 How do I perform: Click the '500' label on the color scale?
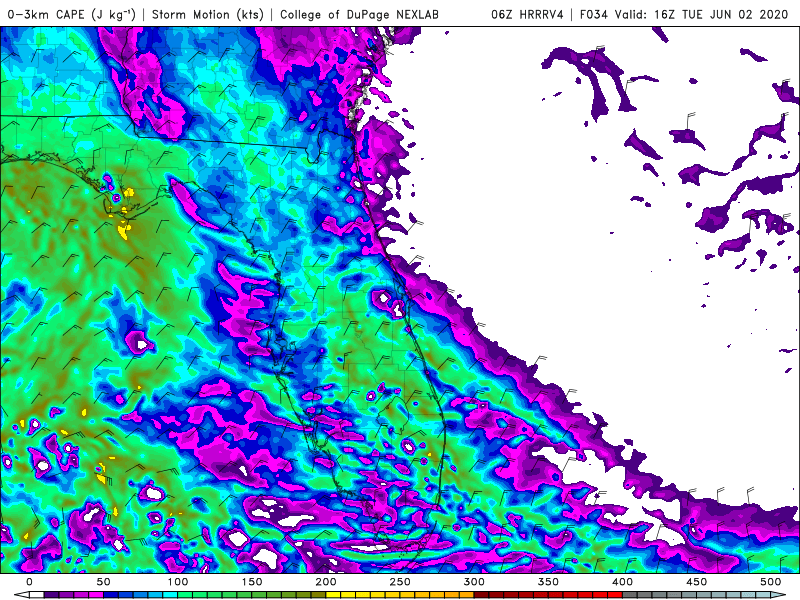coord(770,582)
